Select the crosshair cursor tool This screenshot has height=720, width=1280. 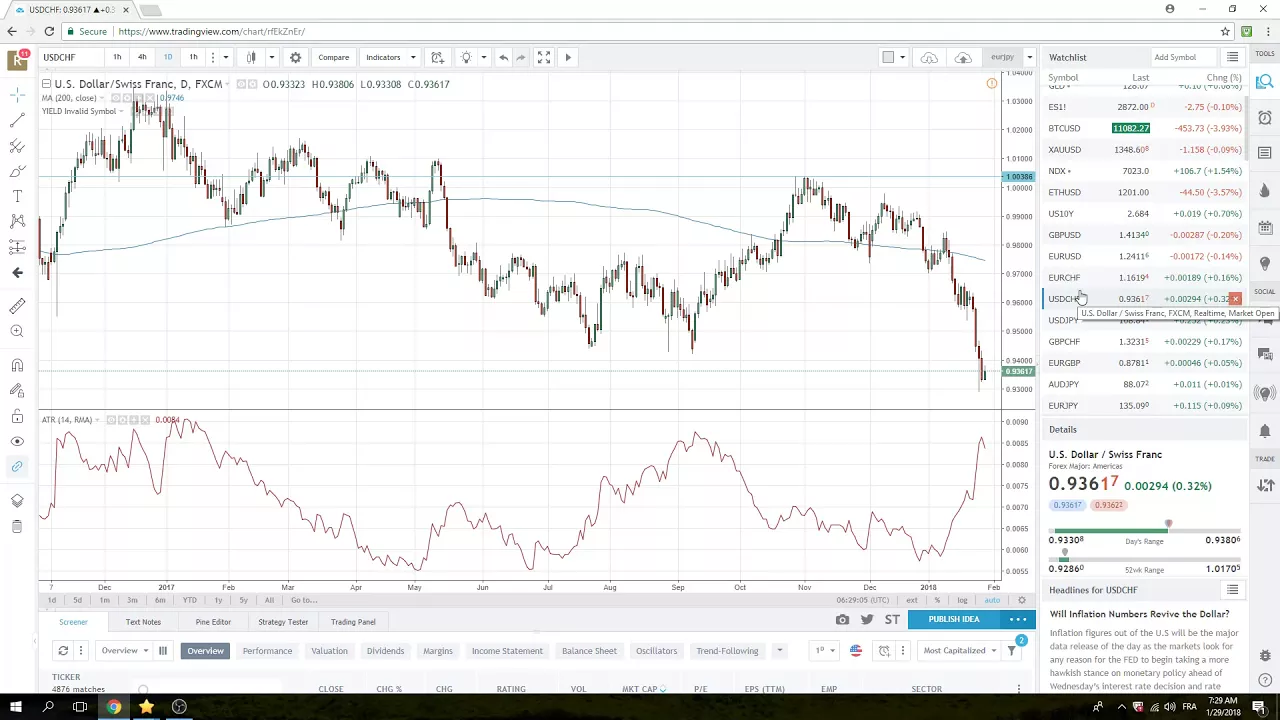(x=17, y=95)
